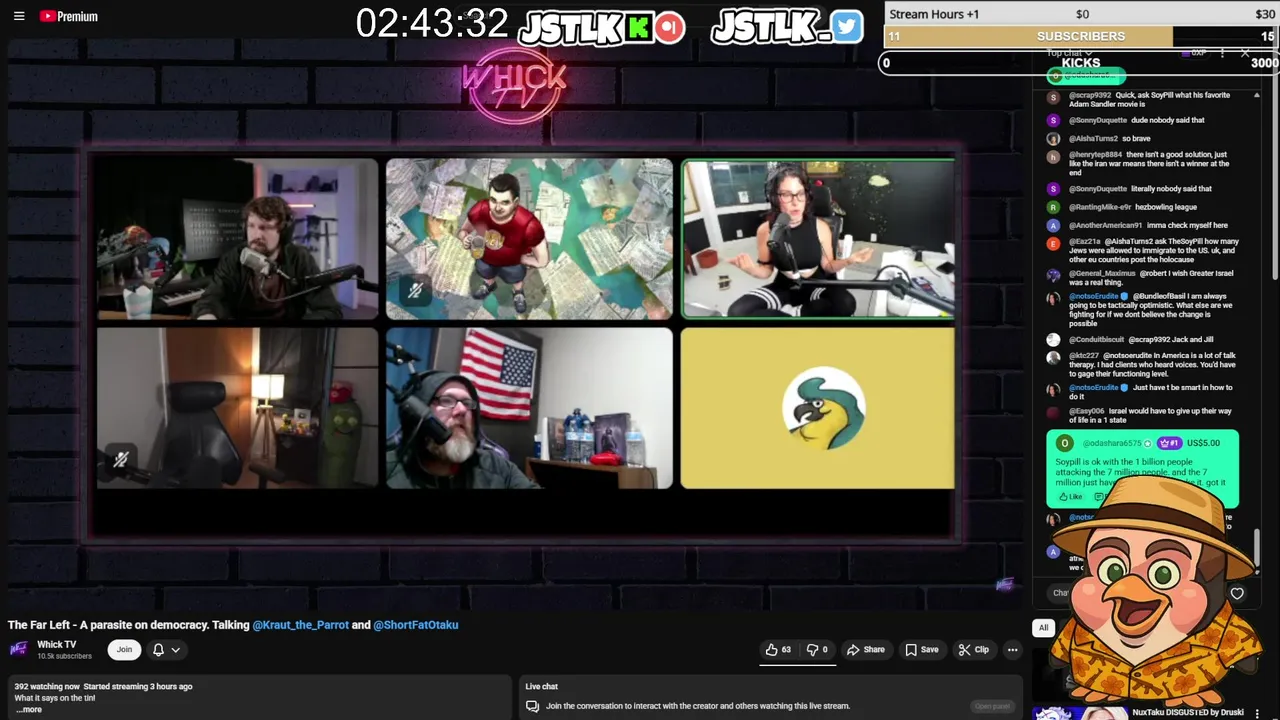Open options for NuxTaku recommended video
The width and height of the screenshot is (1280, 720).
(x=1257, y=713)
